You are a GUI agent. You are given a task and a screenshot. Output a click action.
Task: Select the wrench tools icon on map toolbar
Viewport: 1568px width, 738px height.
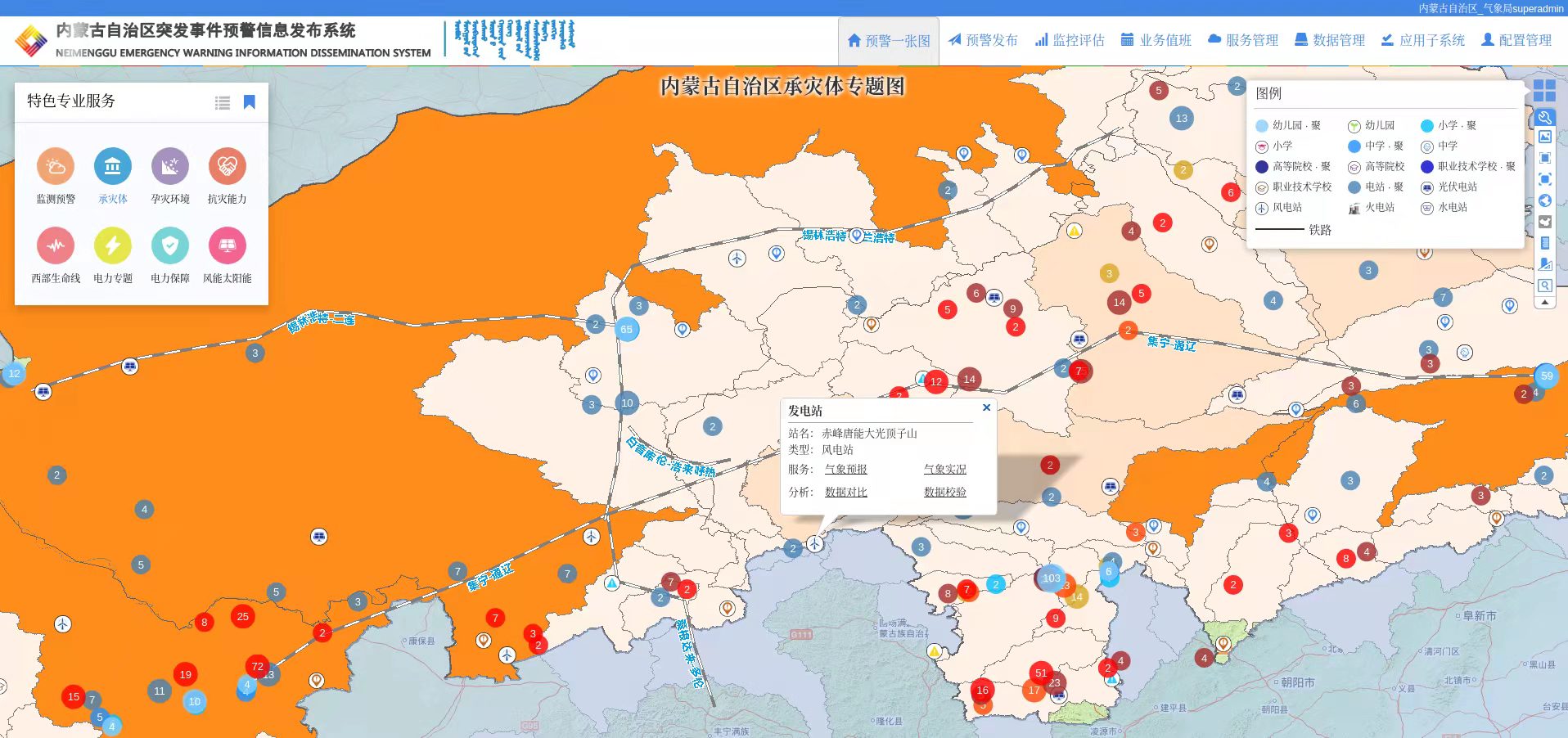point(1545,117)
